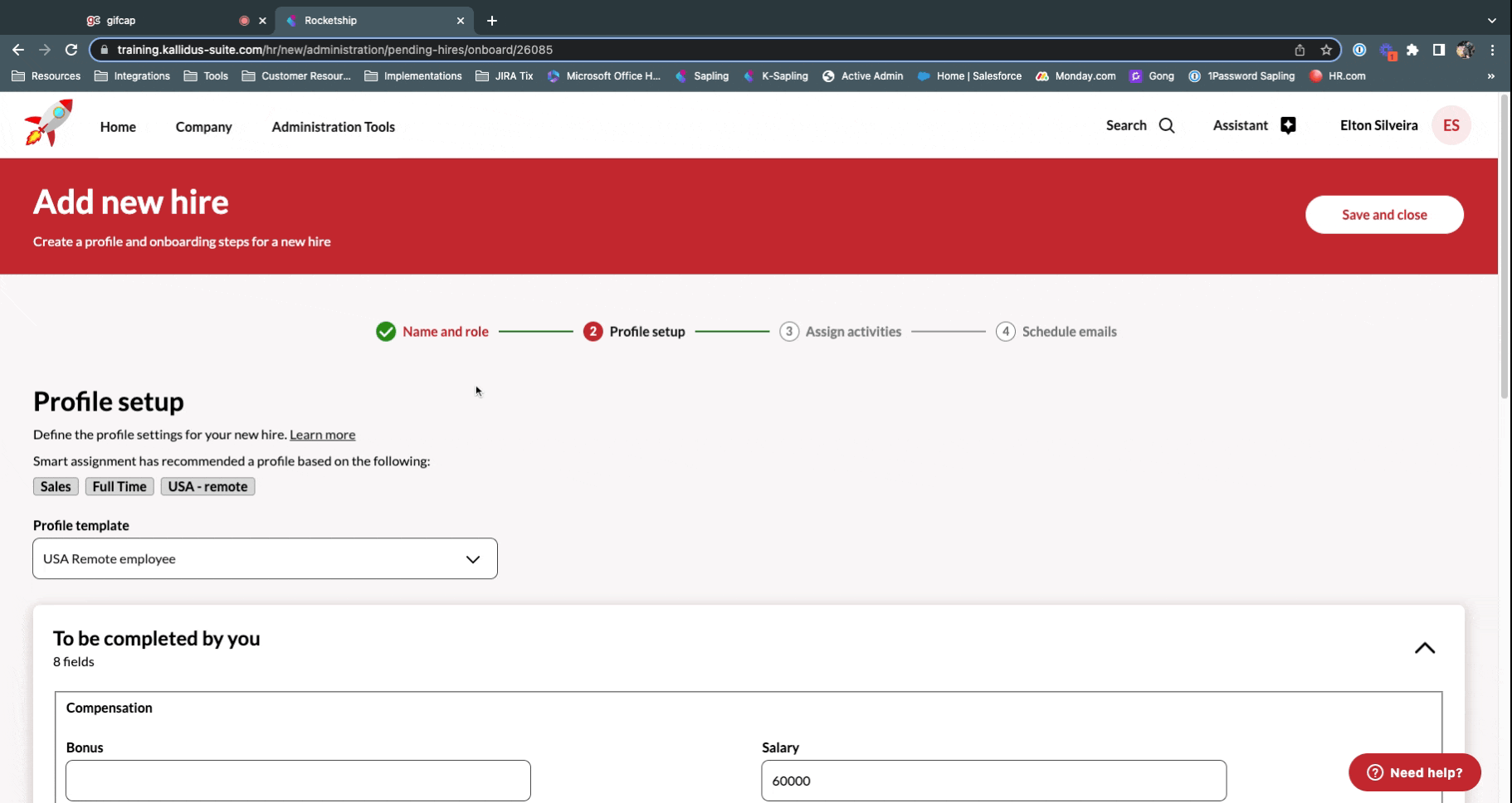Open the Administration Tools menu
The width and height of the screenshot is (1512, 803).
333,127
